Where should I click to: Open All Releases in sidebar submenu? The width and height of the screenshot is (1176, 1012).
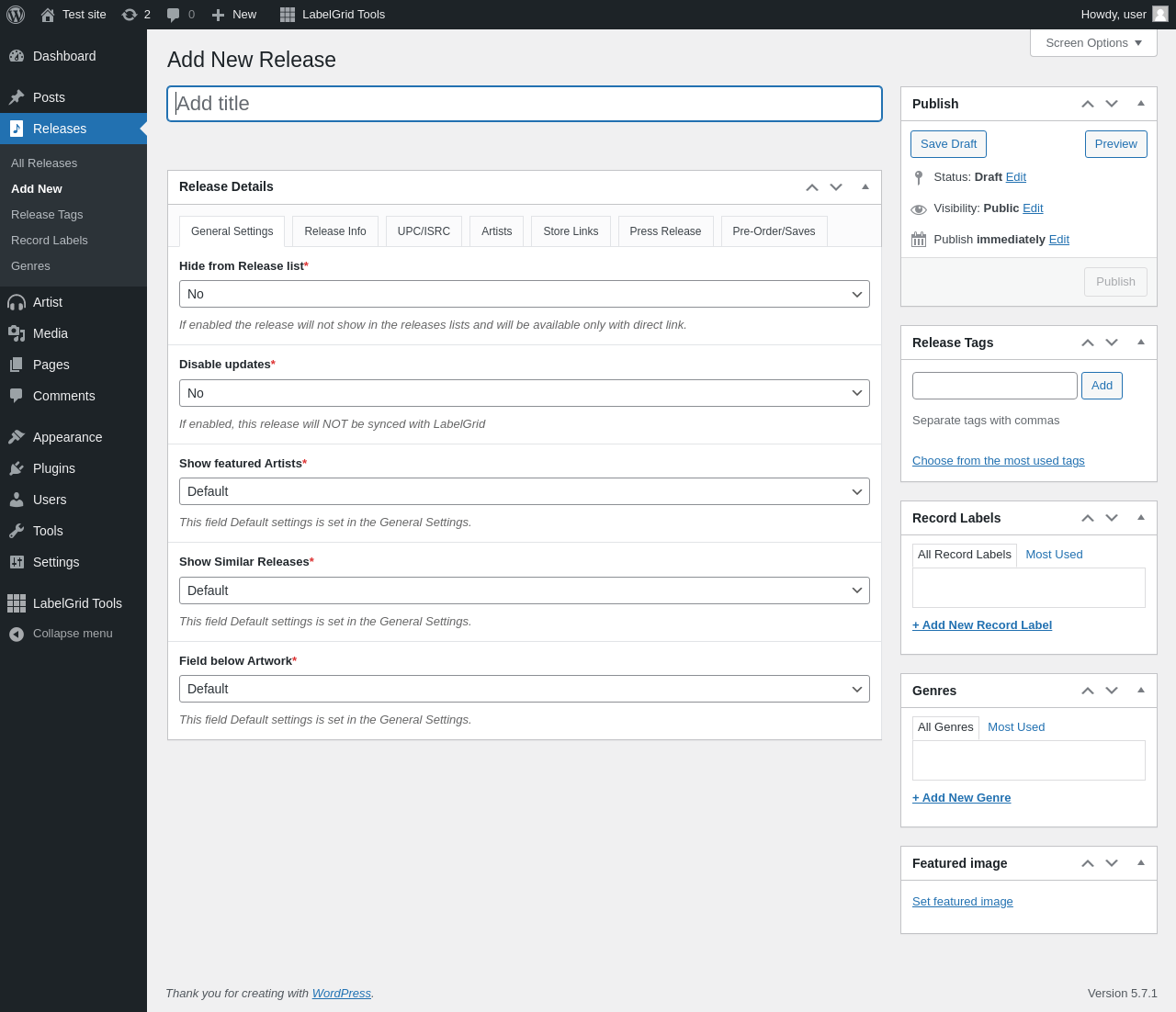[44, 163]
